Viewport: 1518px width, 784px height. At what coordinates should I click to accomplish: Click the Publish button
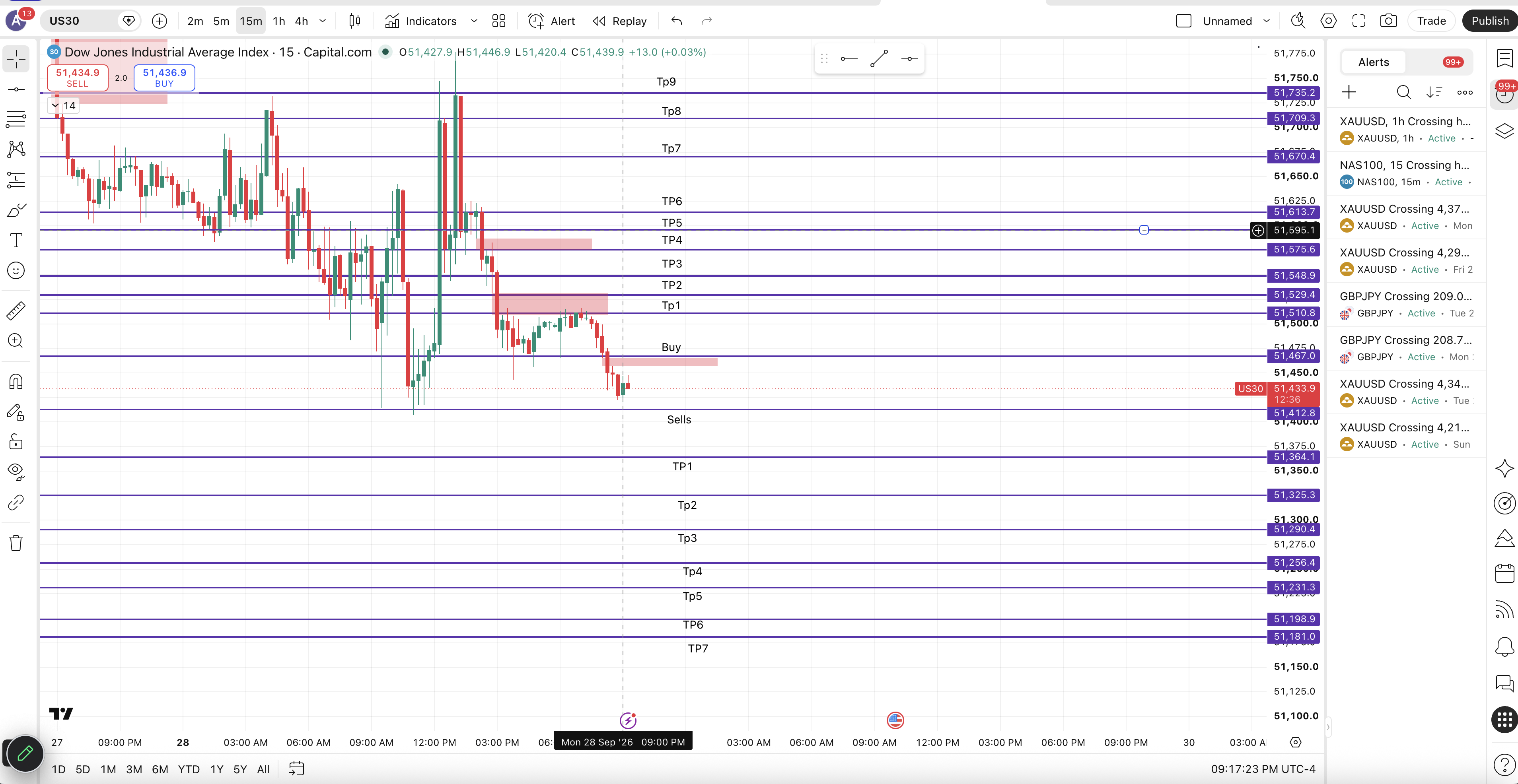pyautogui.click(x=1490, y=21)
